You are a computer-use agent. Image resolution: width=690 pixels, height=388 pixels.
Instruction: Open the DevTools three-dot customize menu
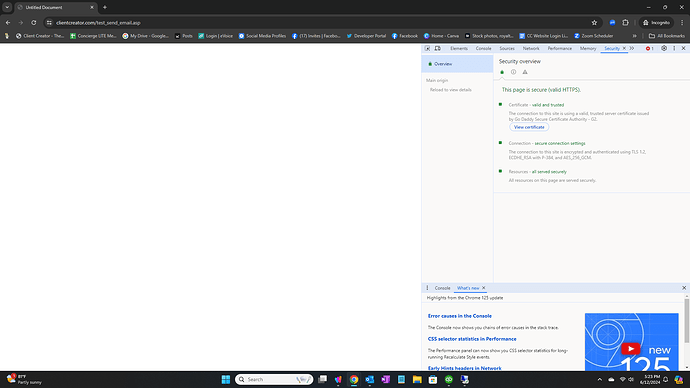(x=674, y=48)
